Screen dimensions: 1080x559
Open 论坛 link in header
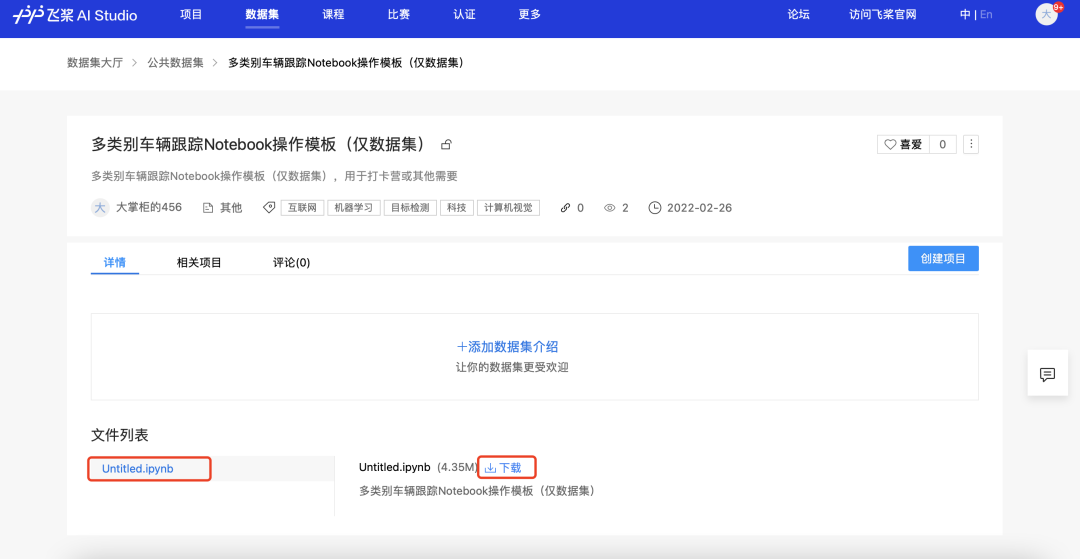click(x=798, y=14)
